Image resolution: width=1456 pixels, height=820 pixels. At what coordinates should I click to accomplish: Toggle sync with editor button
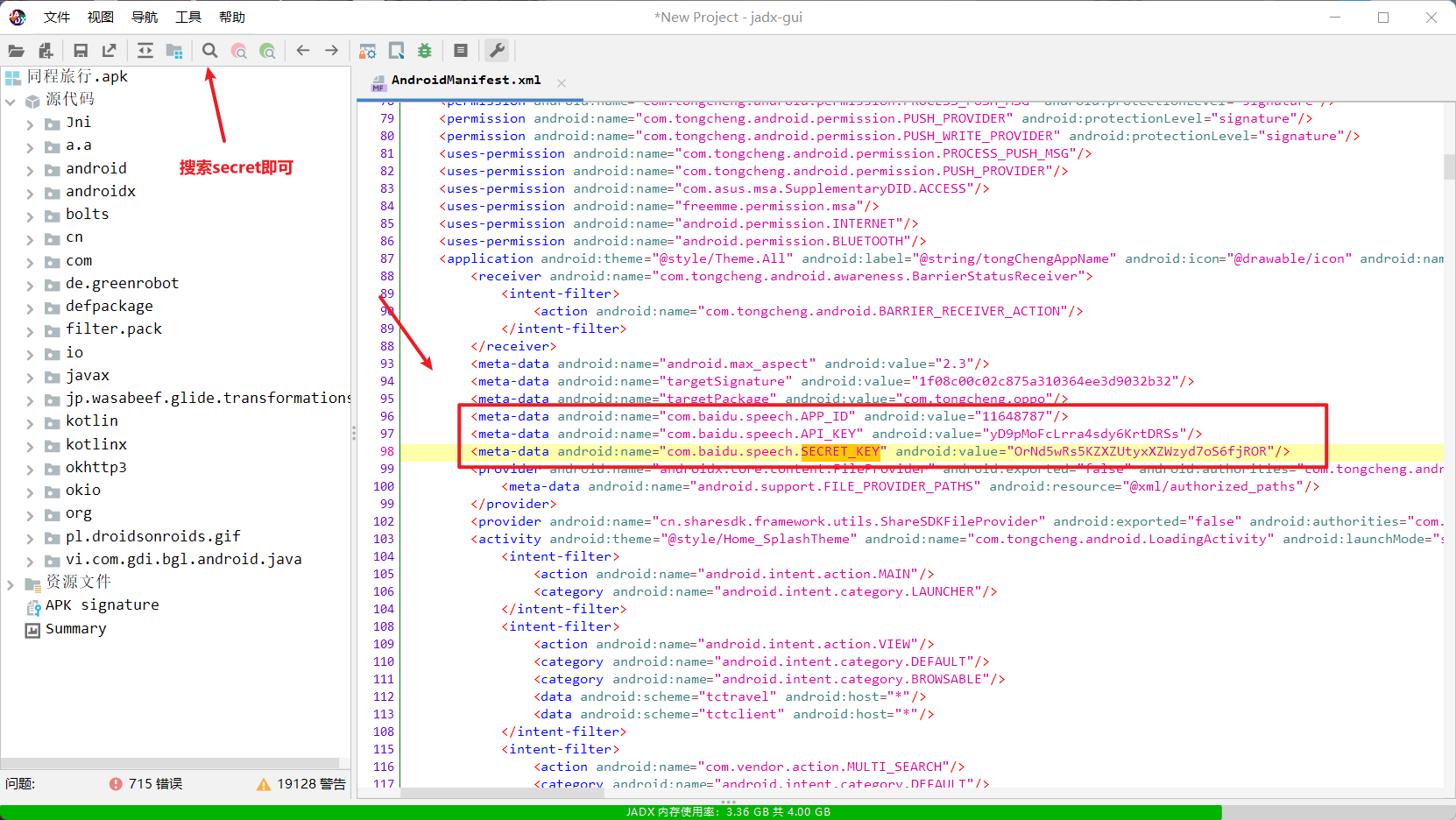(145, 51)
